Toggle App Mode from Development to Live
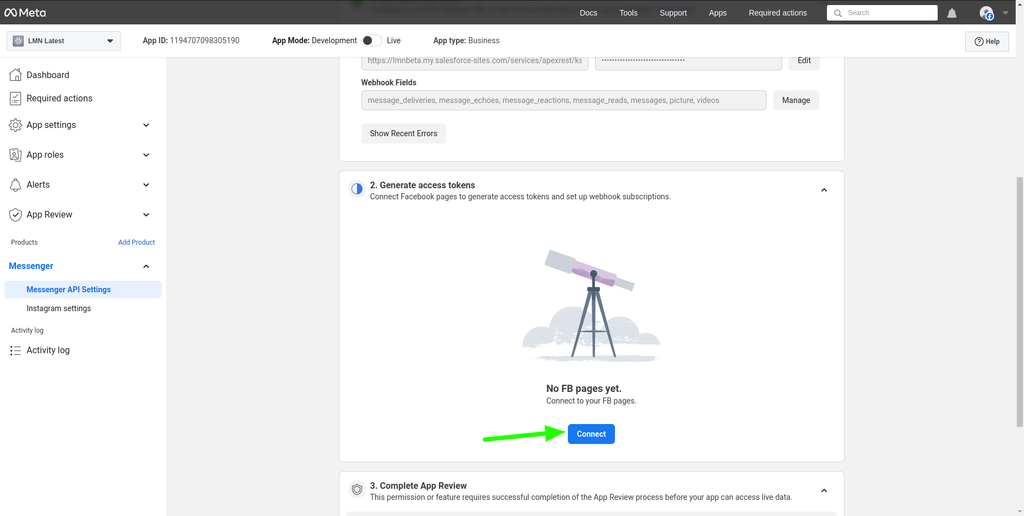The width and height of the screenshot is (1024, 516). [x=372, y=40]
